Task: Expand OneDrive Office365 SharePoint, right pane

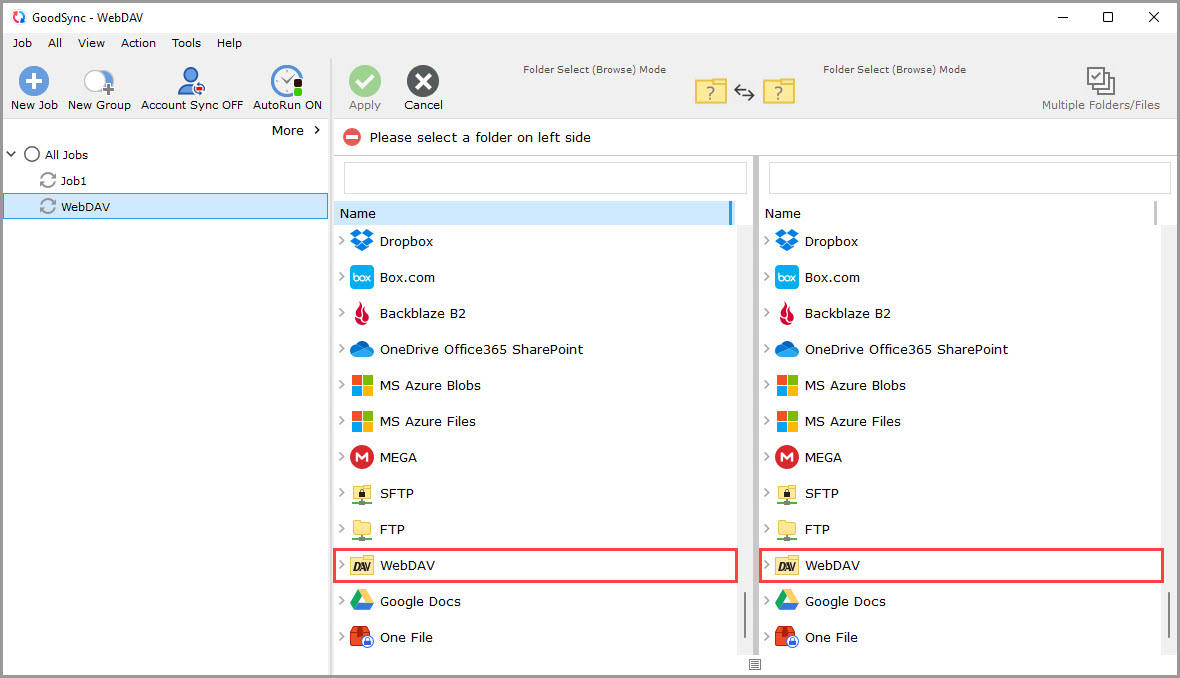Action: (767, 349)
